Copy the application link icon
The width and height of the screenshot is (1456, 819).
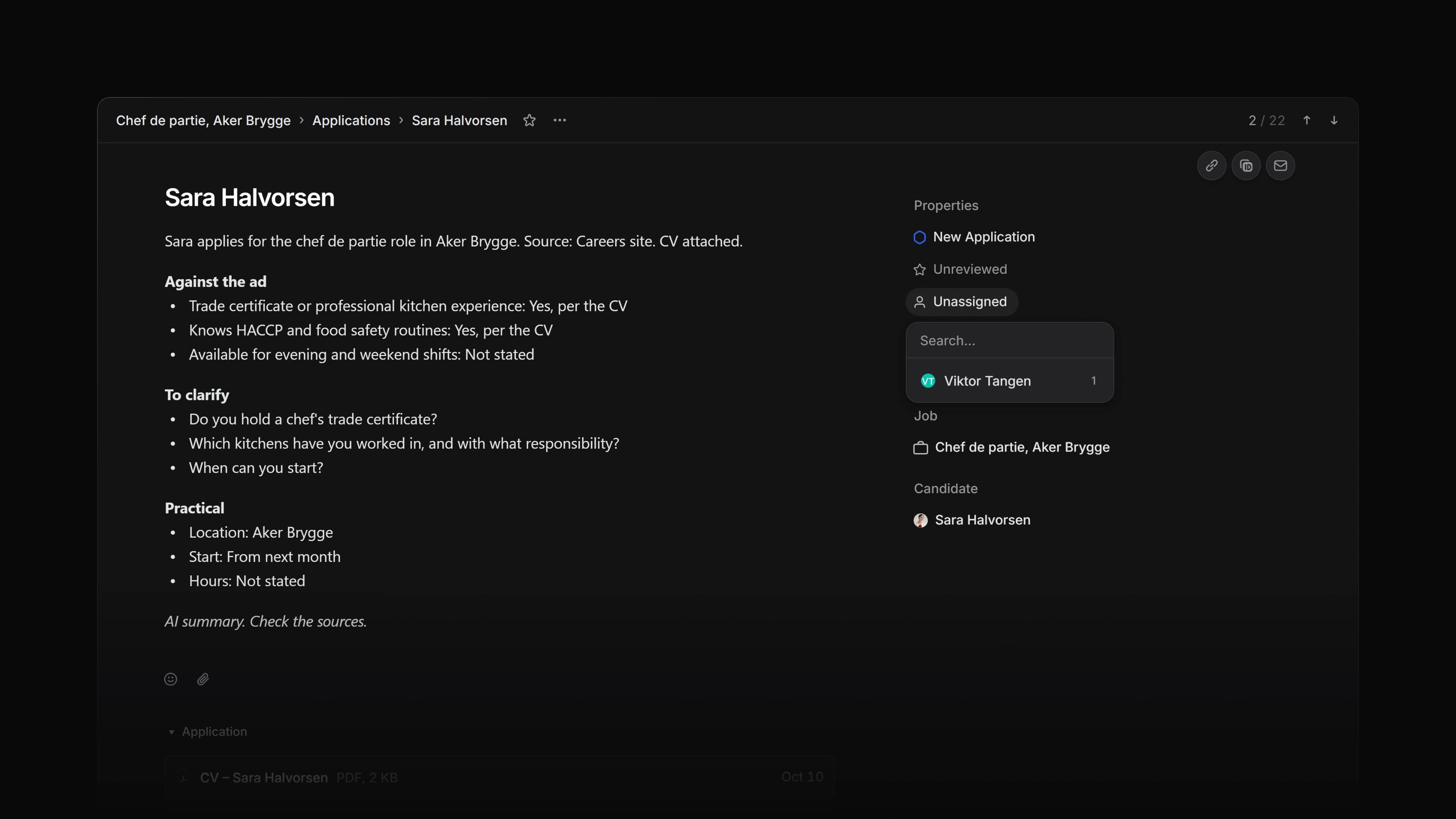pyautogui.click(x=1211, y=166)
